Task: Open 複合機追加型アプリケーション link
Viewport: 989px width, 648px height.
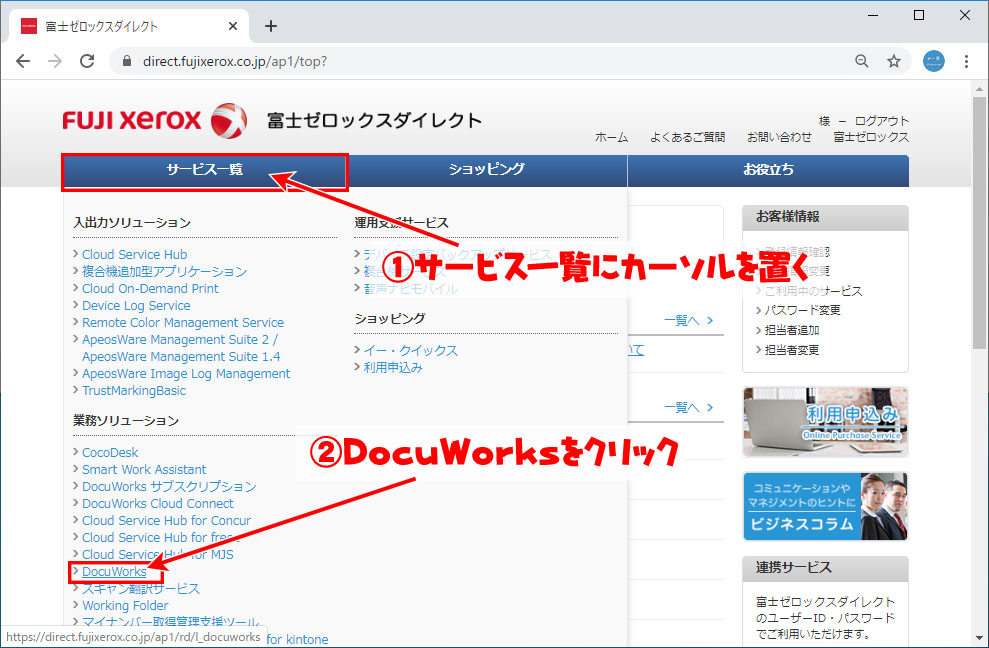Action: 164,271
